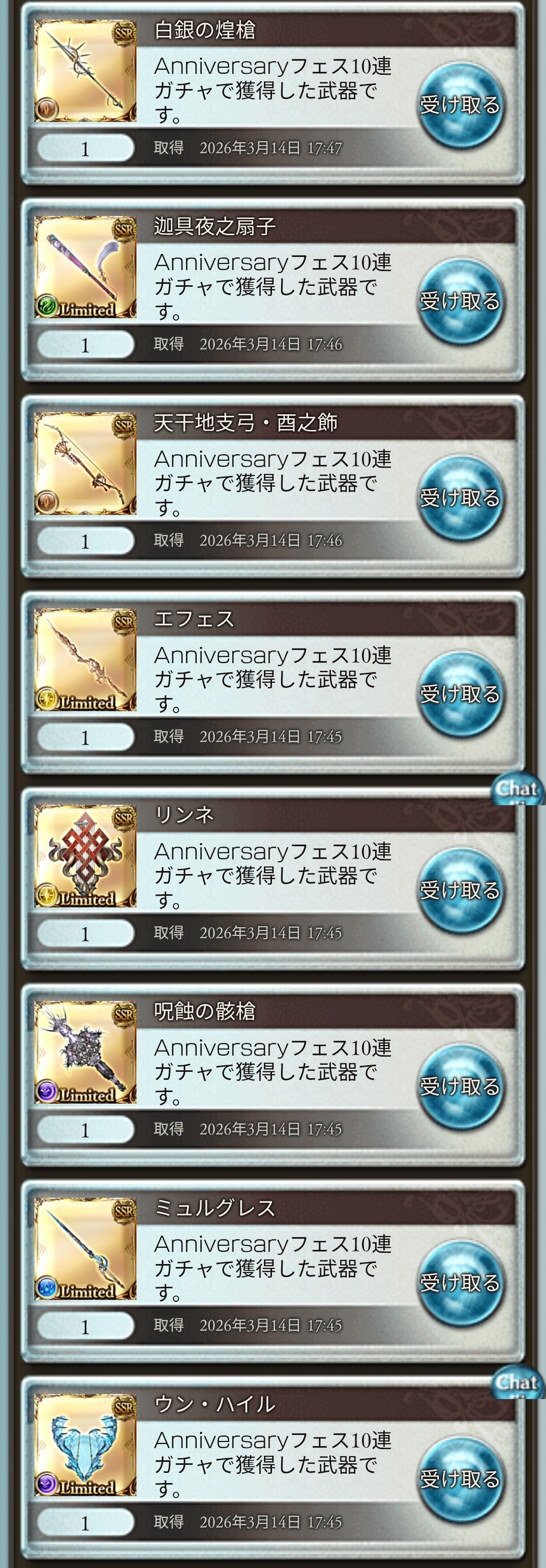
Task: Collect the 呪蝕の骸槍 weapon
Action: click(461, 1086)
